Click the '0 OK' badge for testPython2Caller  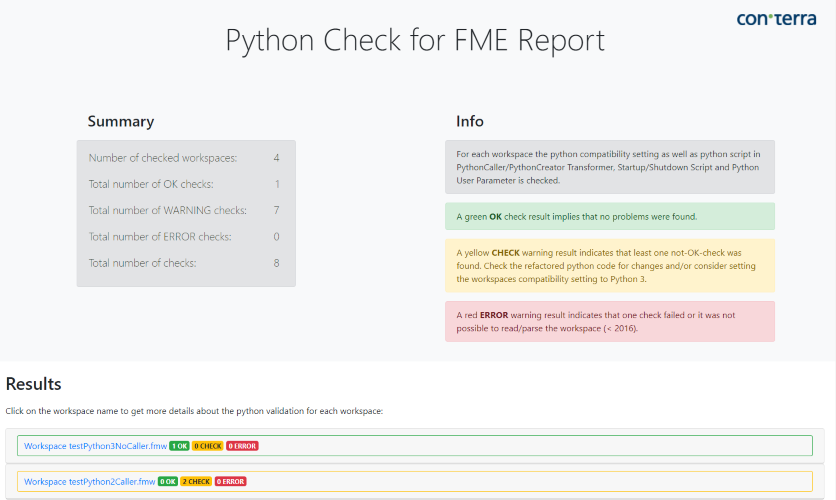(167, 481)
